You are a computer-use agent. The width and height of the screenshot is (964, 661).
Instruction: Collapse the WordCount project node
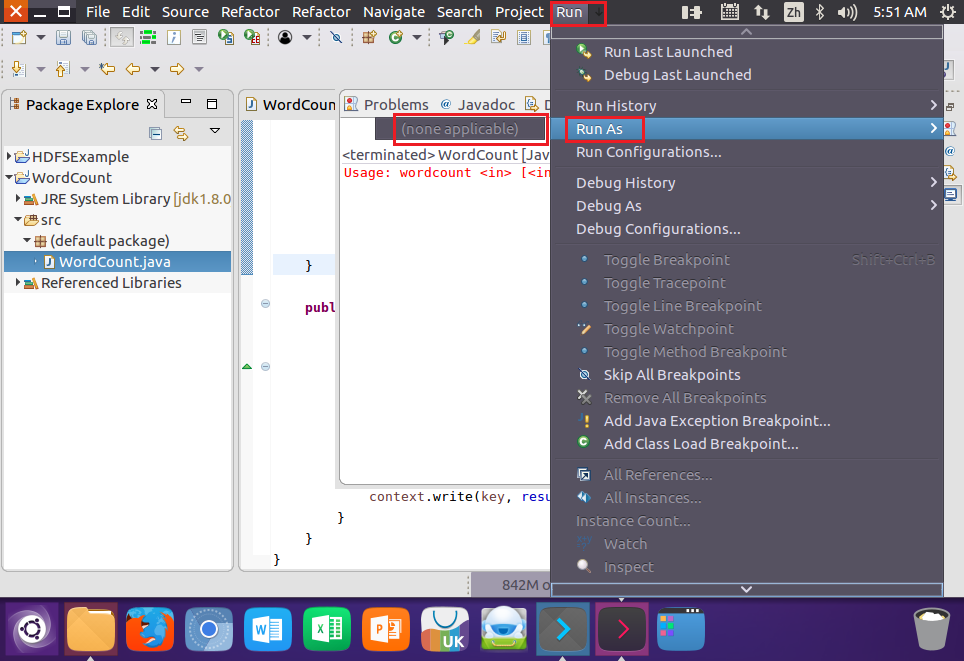point(9,177)
